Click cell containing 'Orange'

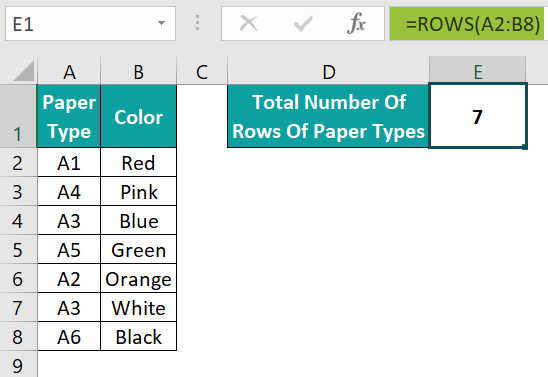[x=138, y=278]
